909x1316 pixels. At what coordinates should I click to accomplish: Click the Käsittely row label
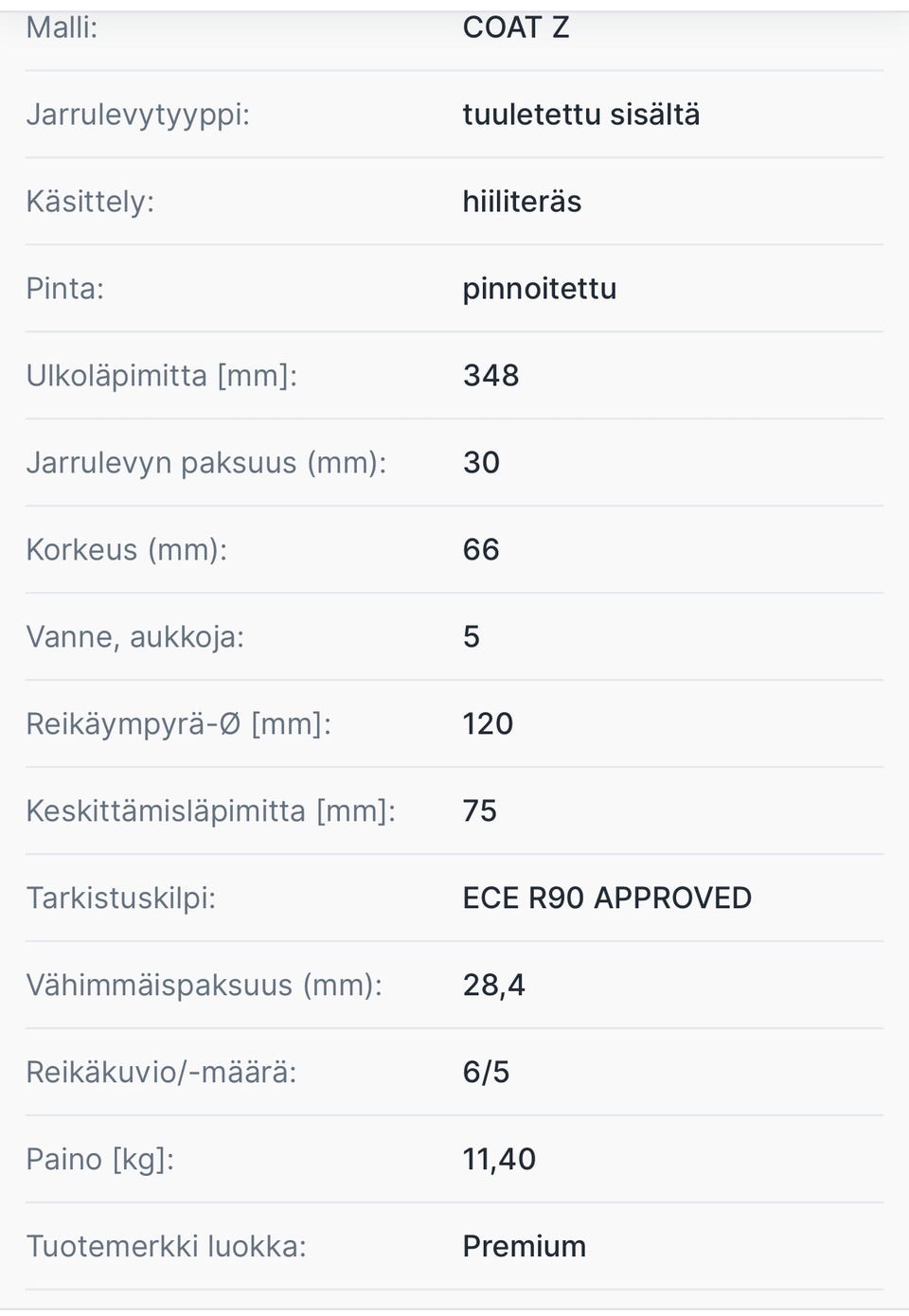pyautogui.click(x=89, y=202)
